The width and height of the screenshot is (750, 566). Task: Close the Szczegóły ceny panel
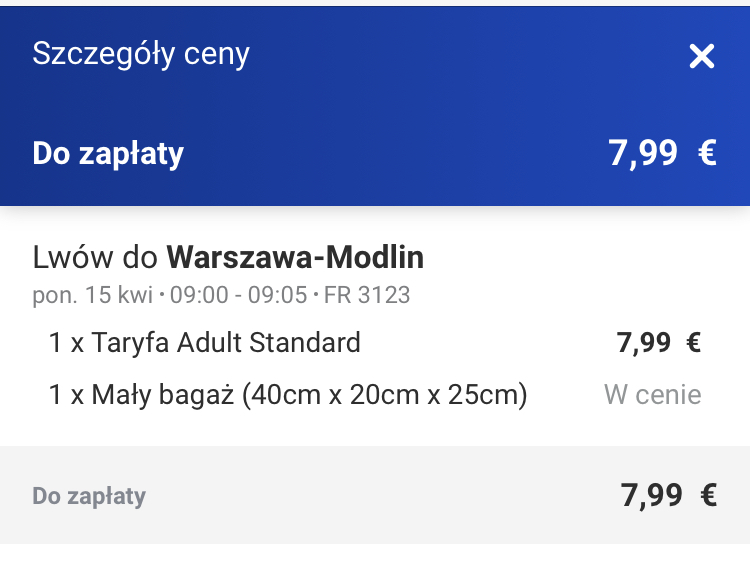coord(702,56)
